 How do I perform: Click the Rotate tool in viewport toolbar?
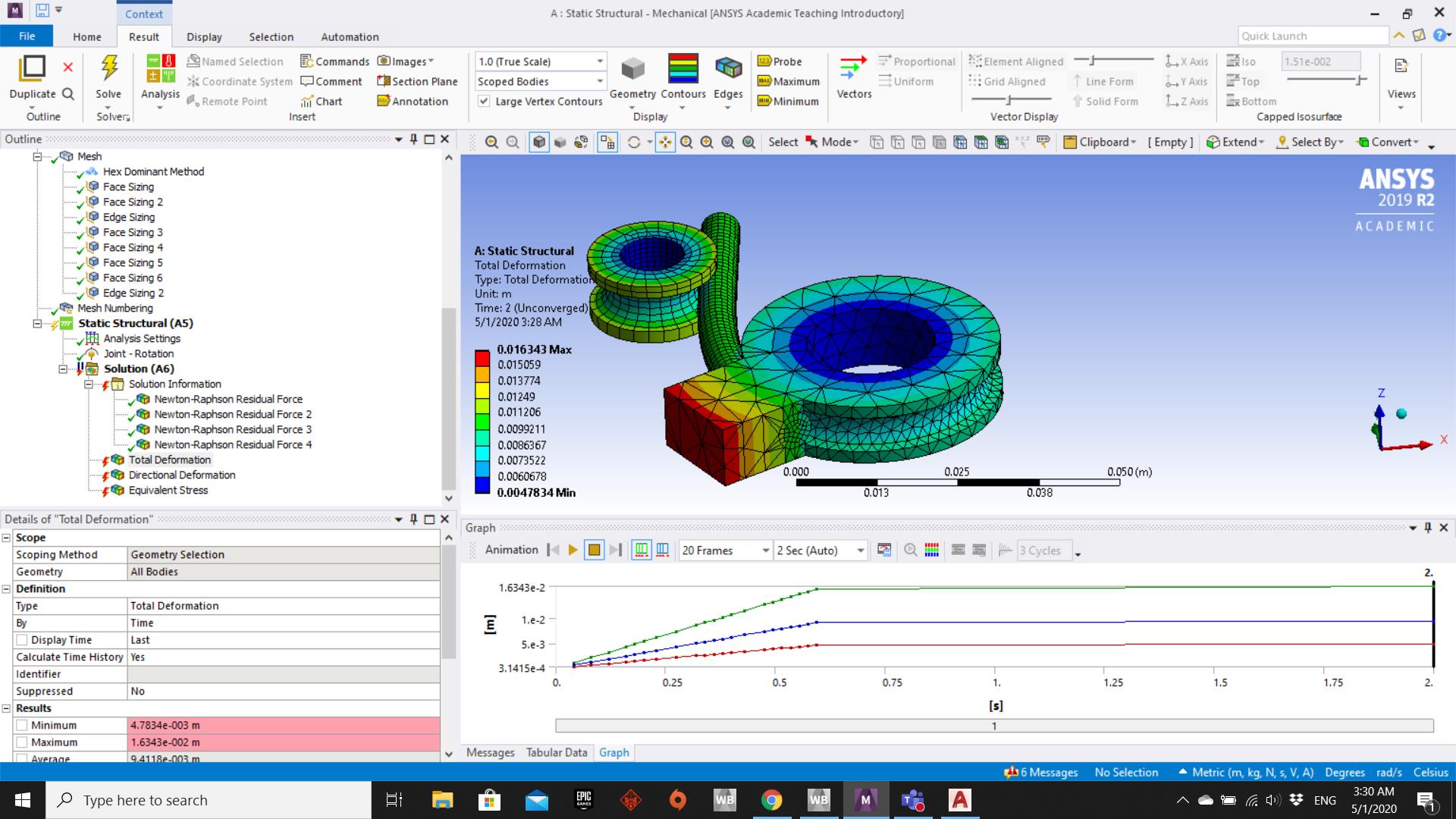pyautogui.click(x=634, y=142)
